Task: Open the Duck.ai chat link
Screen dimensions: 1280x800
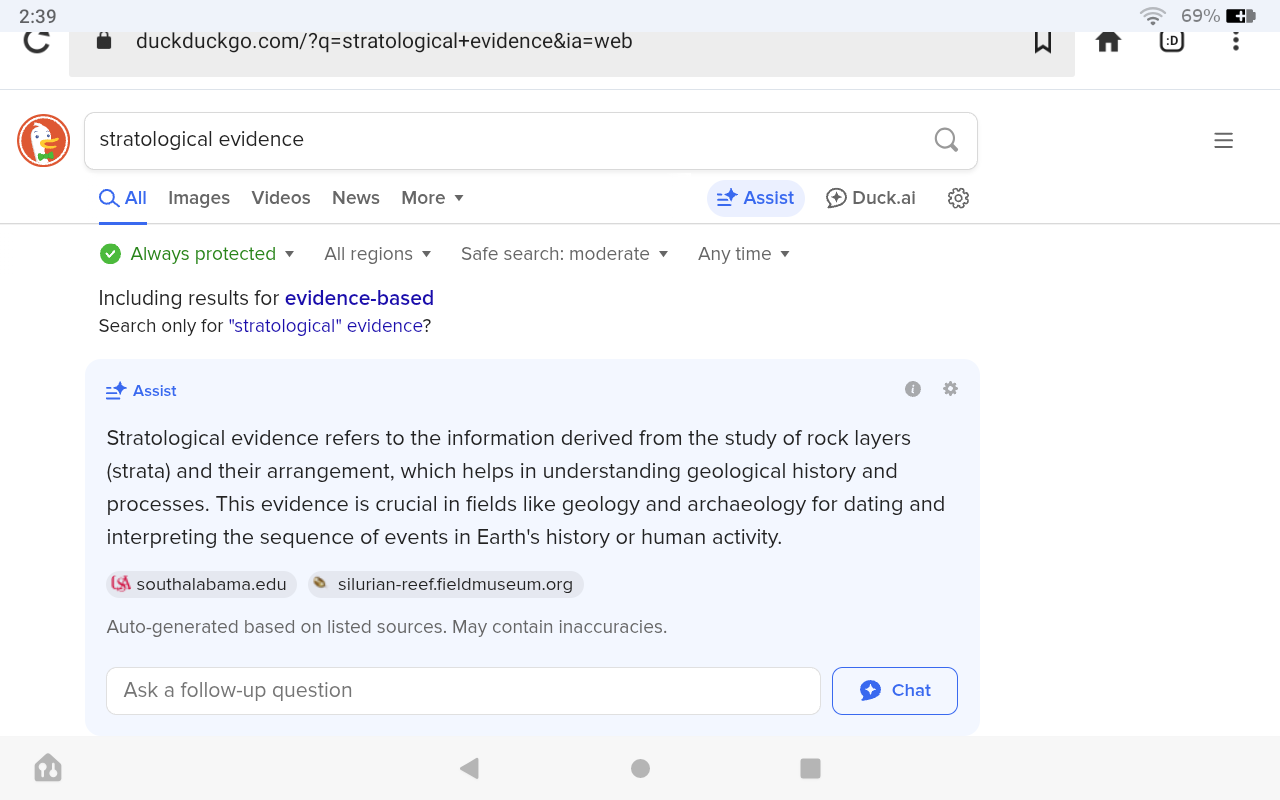Action: point(870,198)
